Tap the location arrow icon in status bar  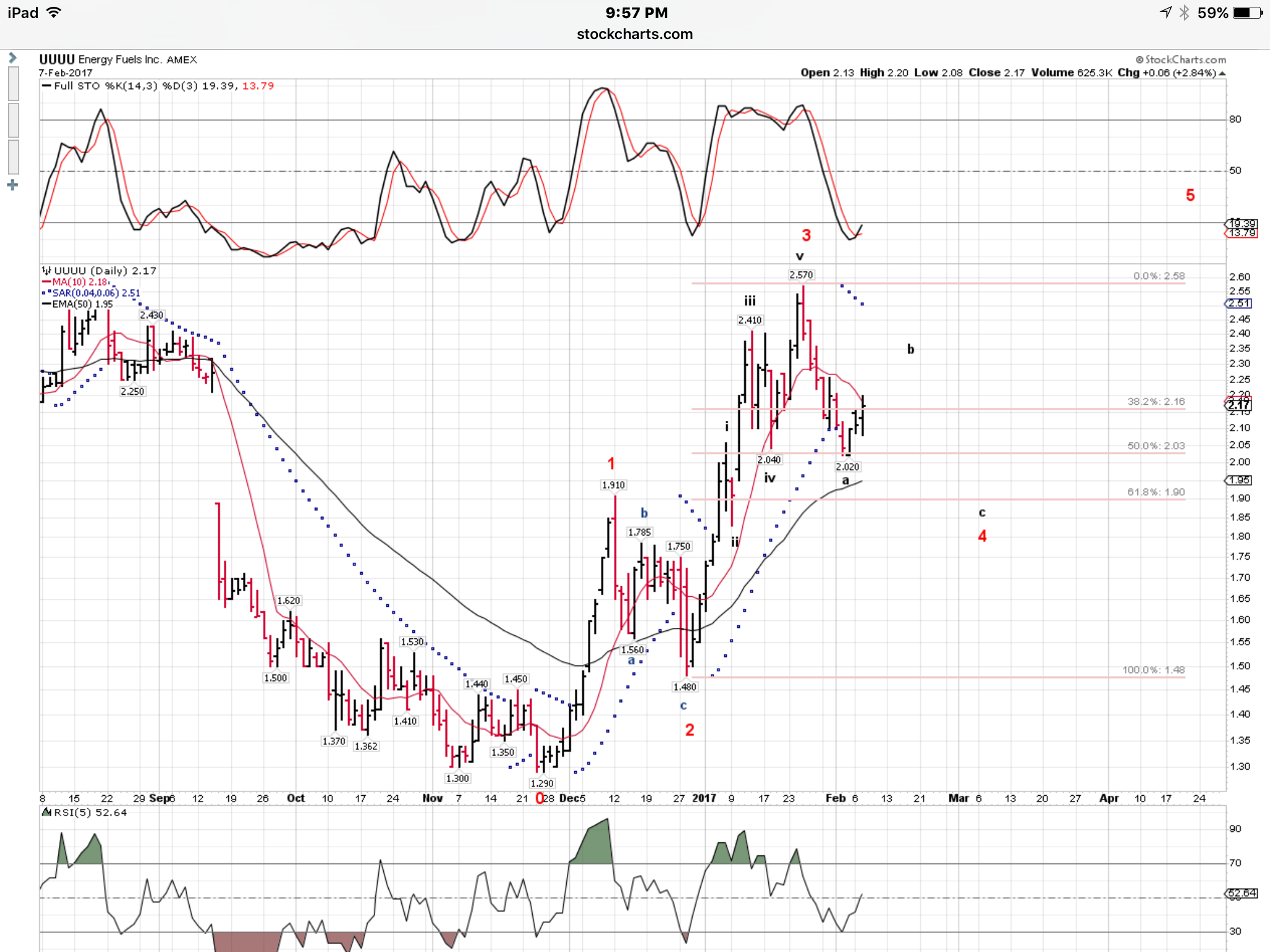pos(1166,12)
